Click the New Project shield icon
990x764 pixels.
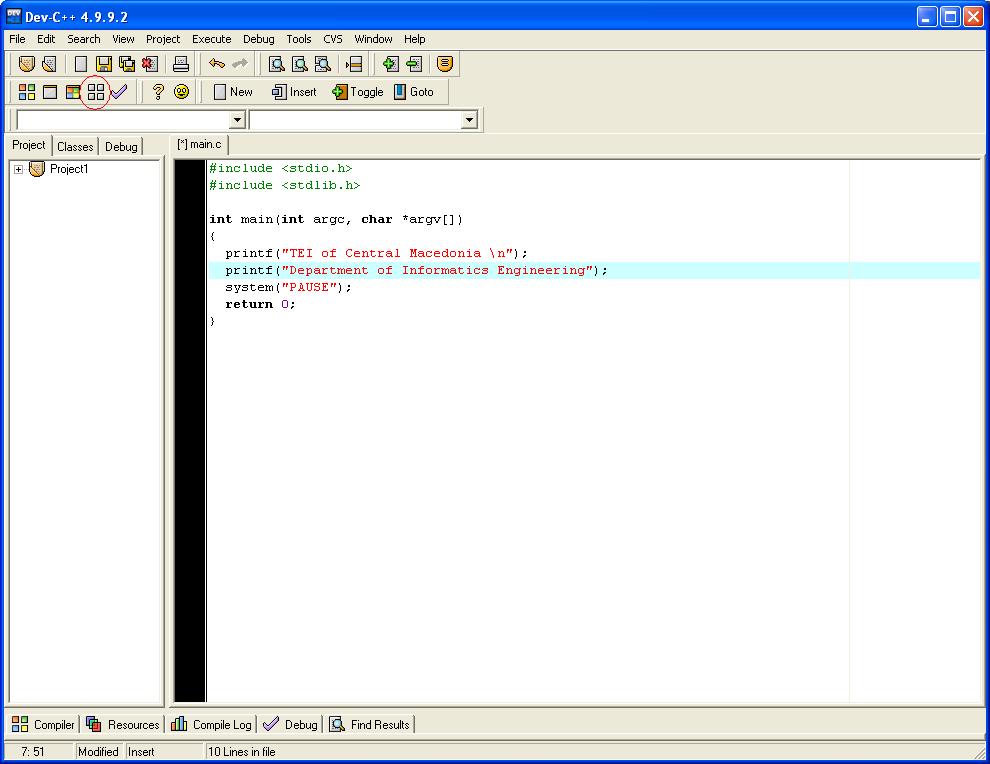pyautogui.click(x=27, y=64)
